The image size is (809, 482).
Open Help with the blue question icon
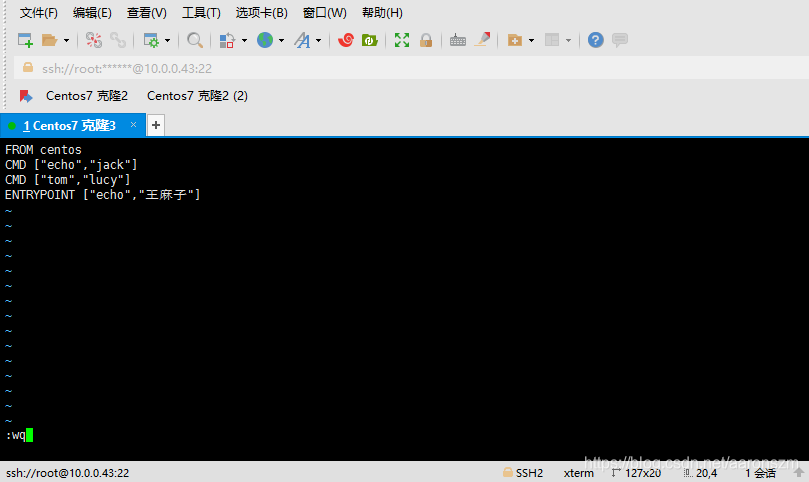tap(595, 40)
